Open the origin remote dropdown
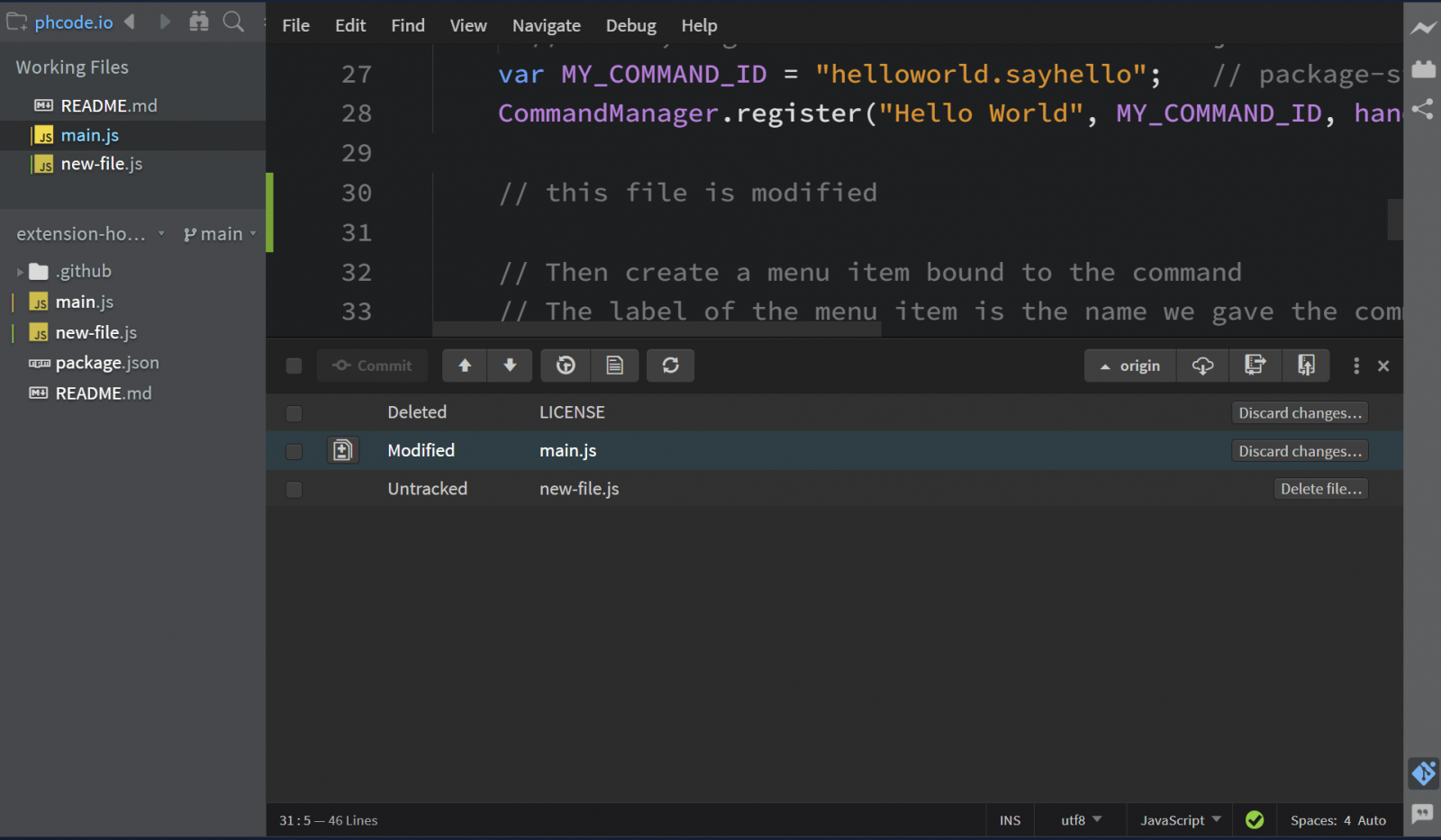The image size is (1441, 840). 1130,366
